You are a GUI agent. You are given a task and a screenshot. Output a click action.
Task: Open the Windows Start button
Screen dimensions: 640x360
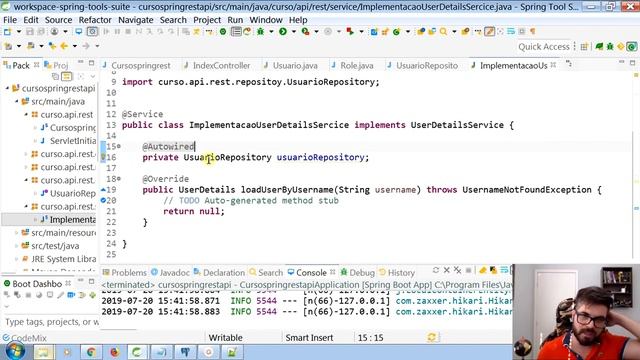(x=15, y=351)
